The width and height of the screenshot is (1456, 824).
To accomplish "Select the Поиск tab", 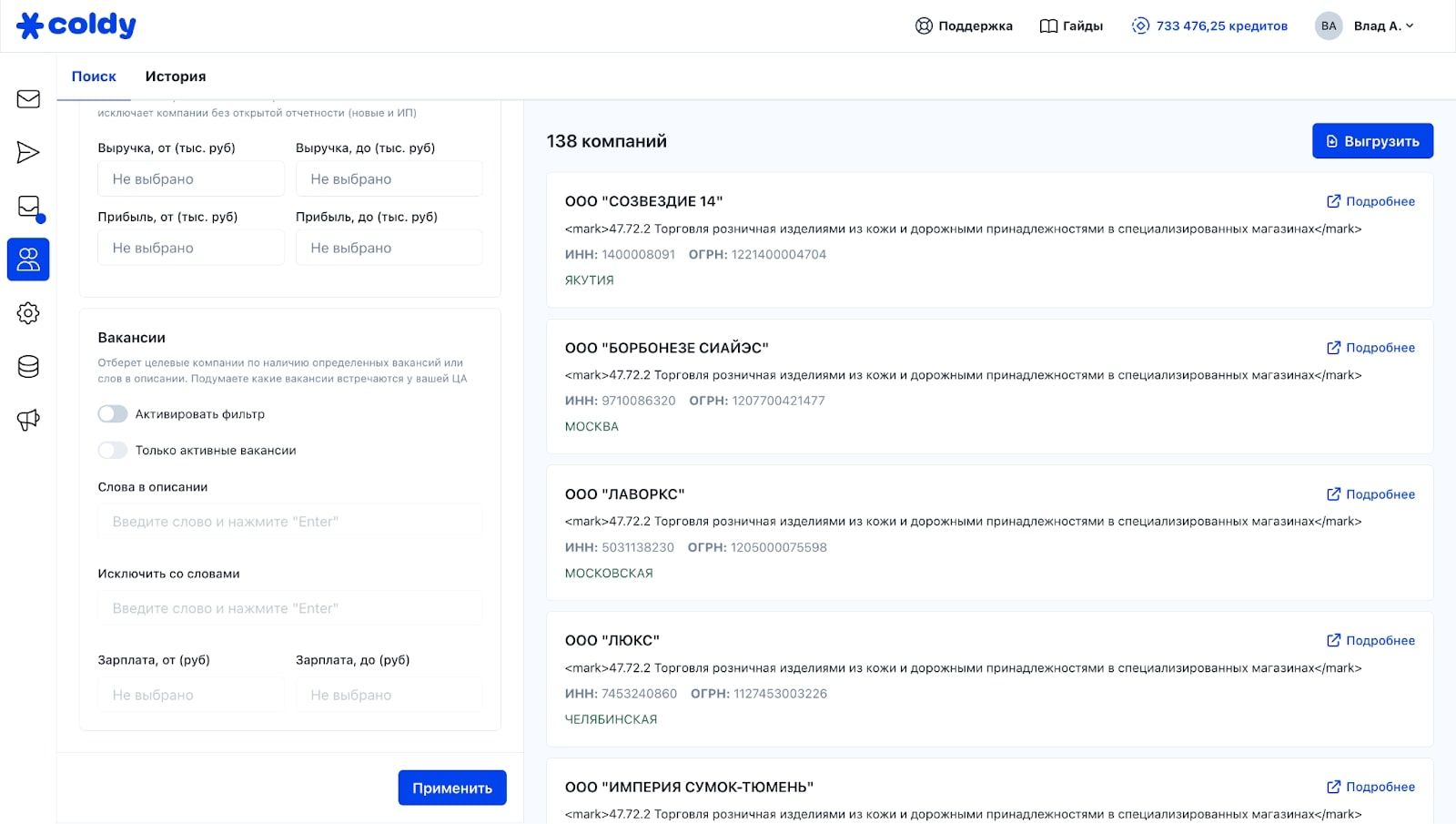I will (94, 76).
